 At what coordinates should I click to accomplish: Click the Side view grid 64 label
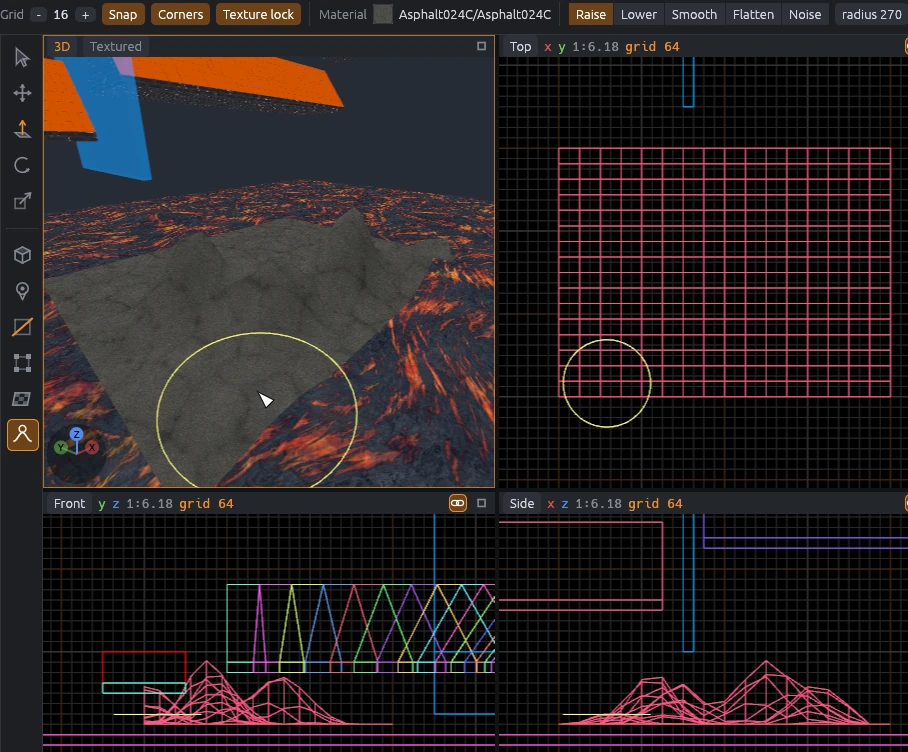655,504
